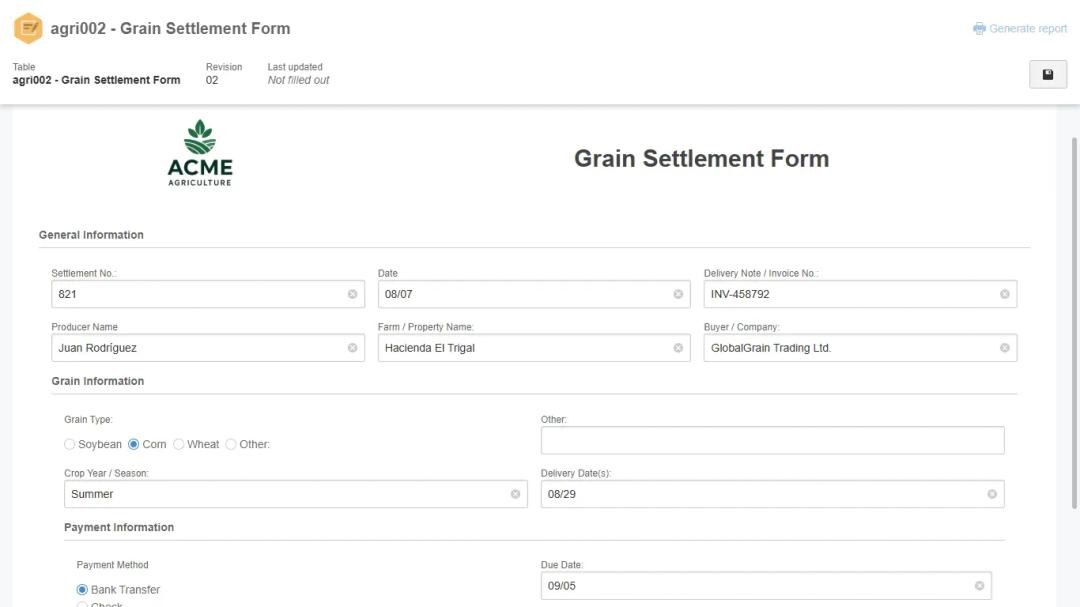Clear the Buyer / Company field value

[1004, 348]
